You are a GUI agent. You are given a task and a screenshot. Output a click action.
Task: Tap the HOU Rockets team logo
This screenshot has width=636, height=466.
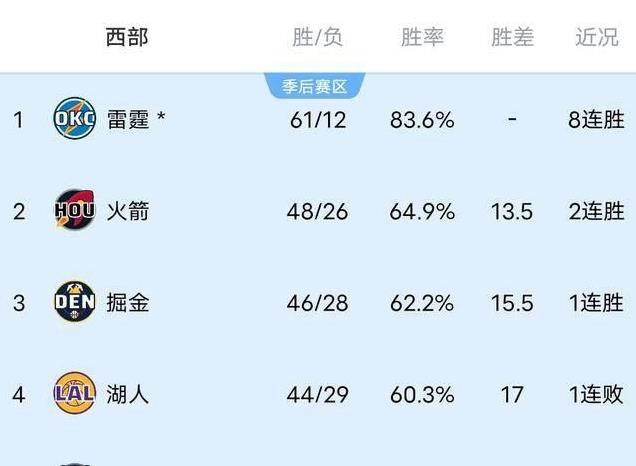[75, 210]
